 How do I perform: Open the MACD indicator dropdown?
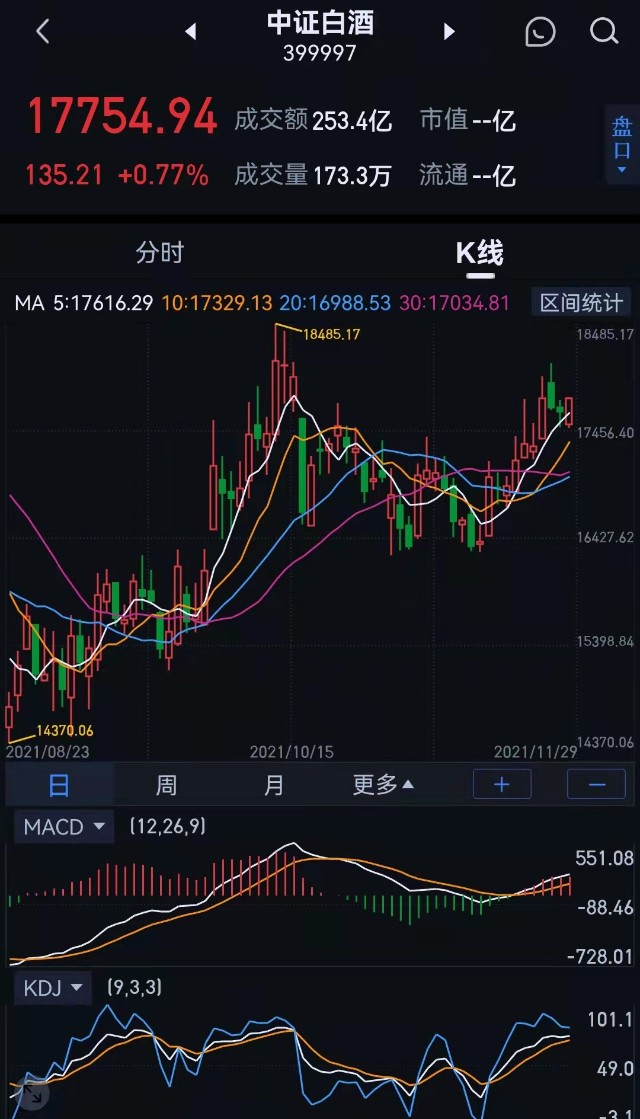[x=64, y=827]
